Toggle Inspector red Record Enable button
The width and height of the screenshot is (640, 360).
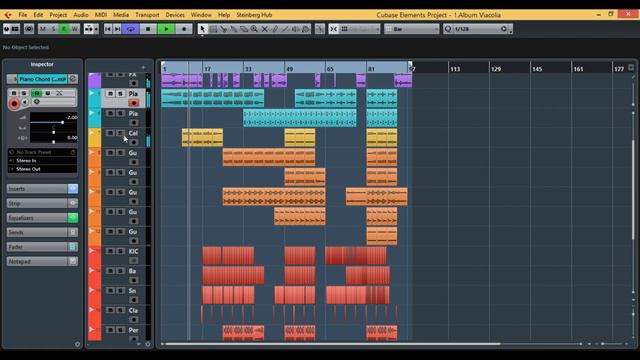point(14,104)
